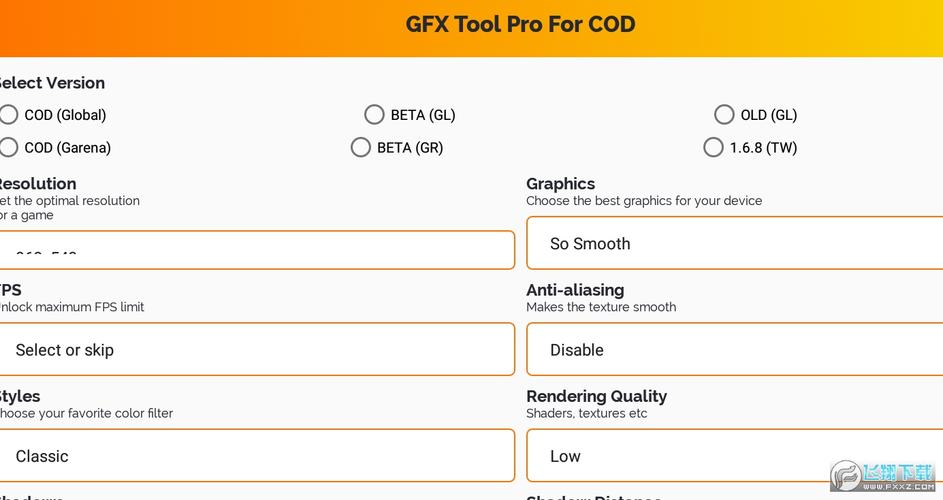Click 'Choose the best graphics for your device' text
The height and width of the screenshot is (500, 943).
[x=644, y=201]
